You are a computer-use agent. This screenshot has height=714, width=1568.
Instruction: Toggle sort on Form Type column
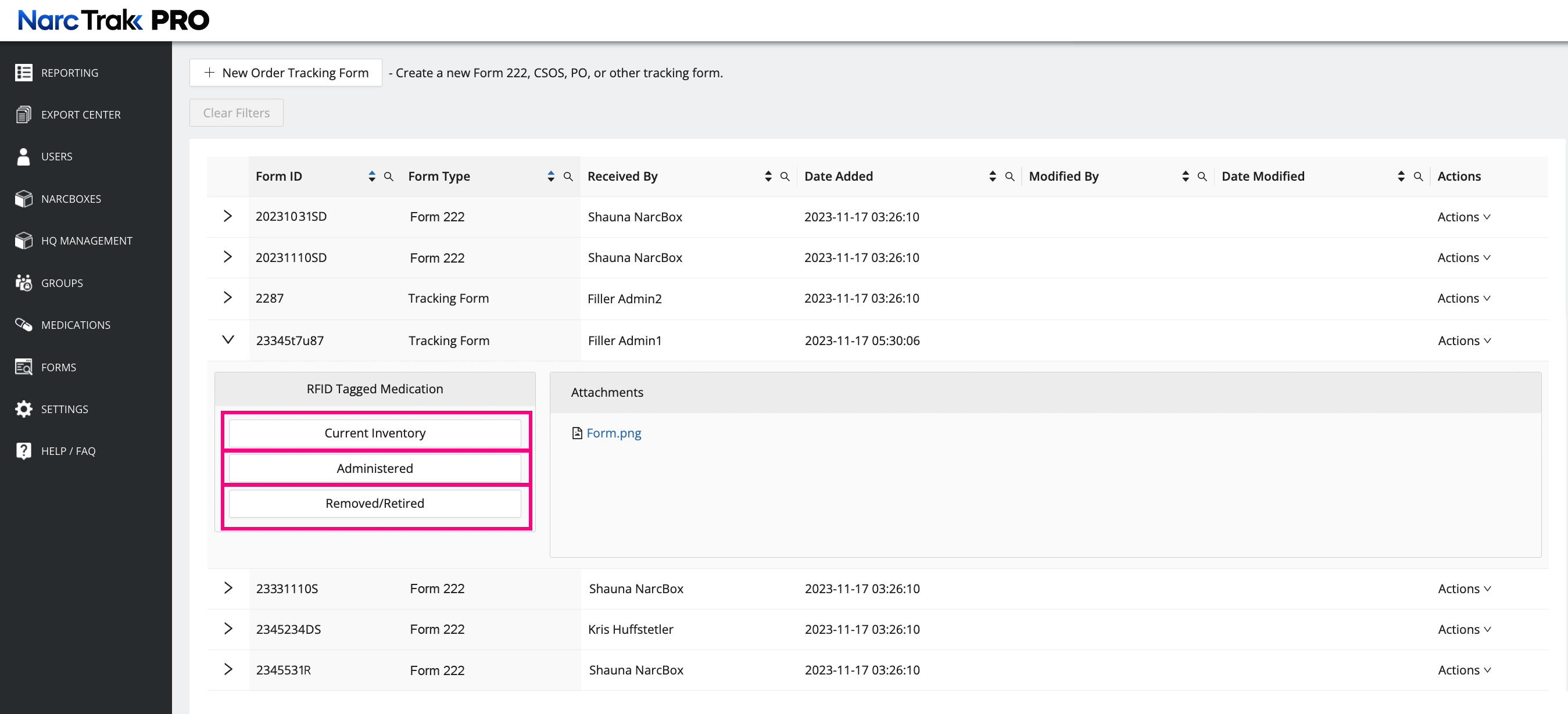(551, 177)
